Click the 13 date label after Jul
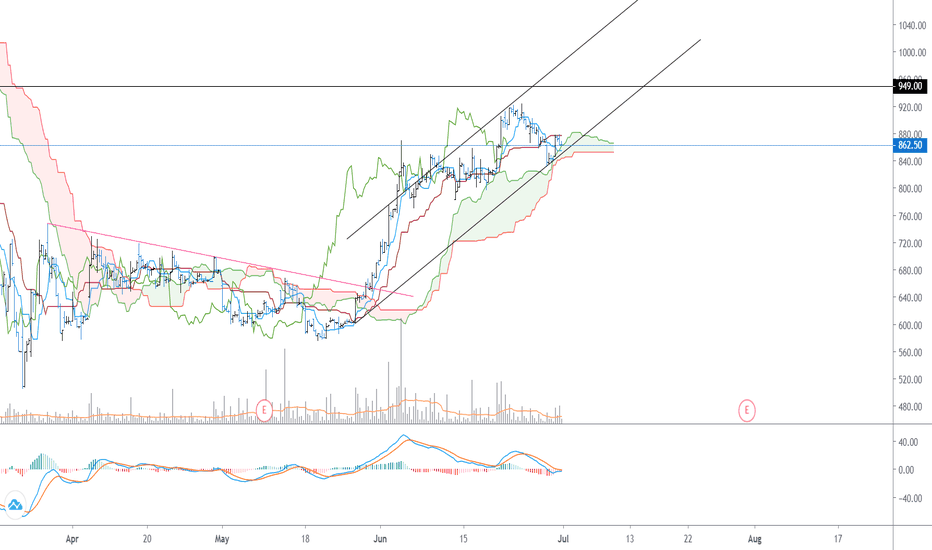932x550 pixels. coord(629,539)
